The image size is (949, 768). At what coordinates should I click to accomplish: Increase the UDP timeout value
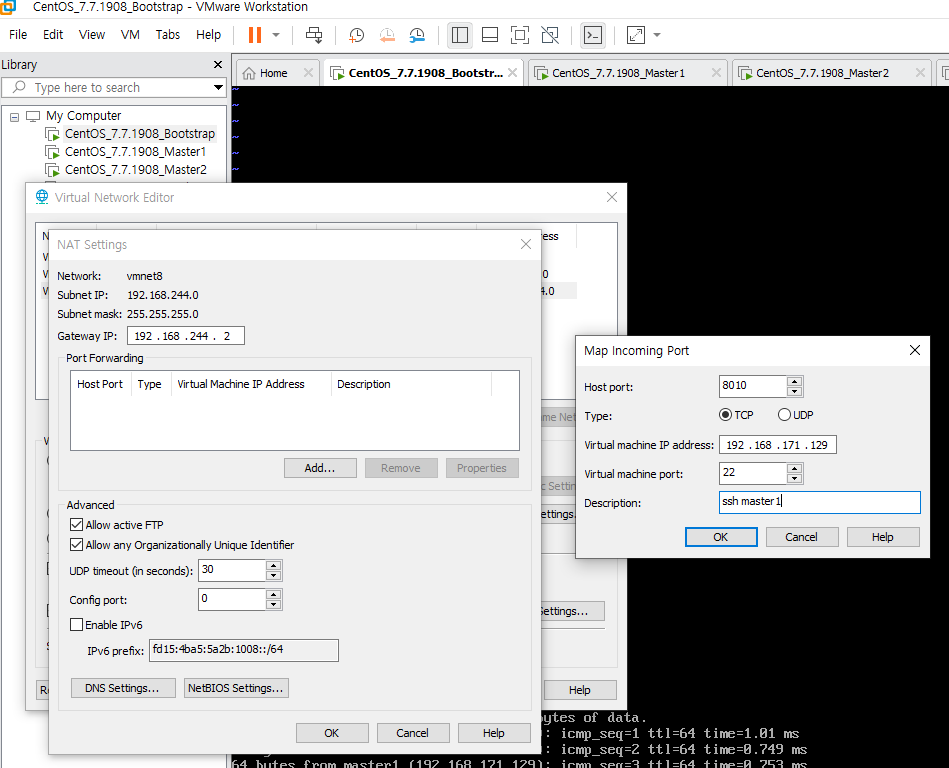pyautogui.click(x=274, y=565)
